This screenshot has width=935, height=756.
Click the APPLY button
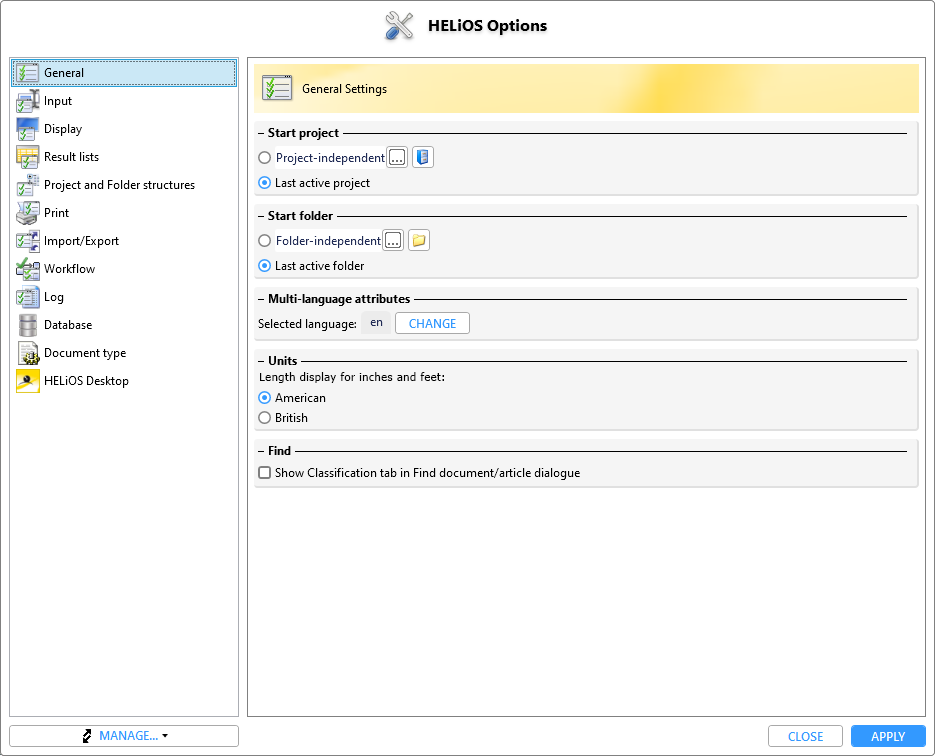[888, 736]
